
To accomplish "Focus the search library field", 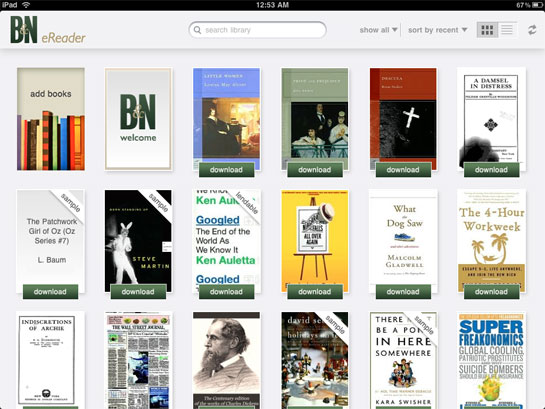I will tap(257, 30).
